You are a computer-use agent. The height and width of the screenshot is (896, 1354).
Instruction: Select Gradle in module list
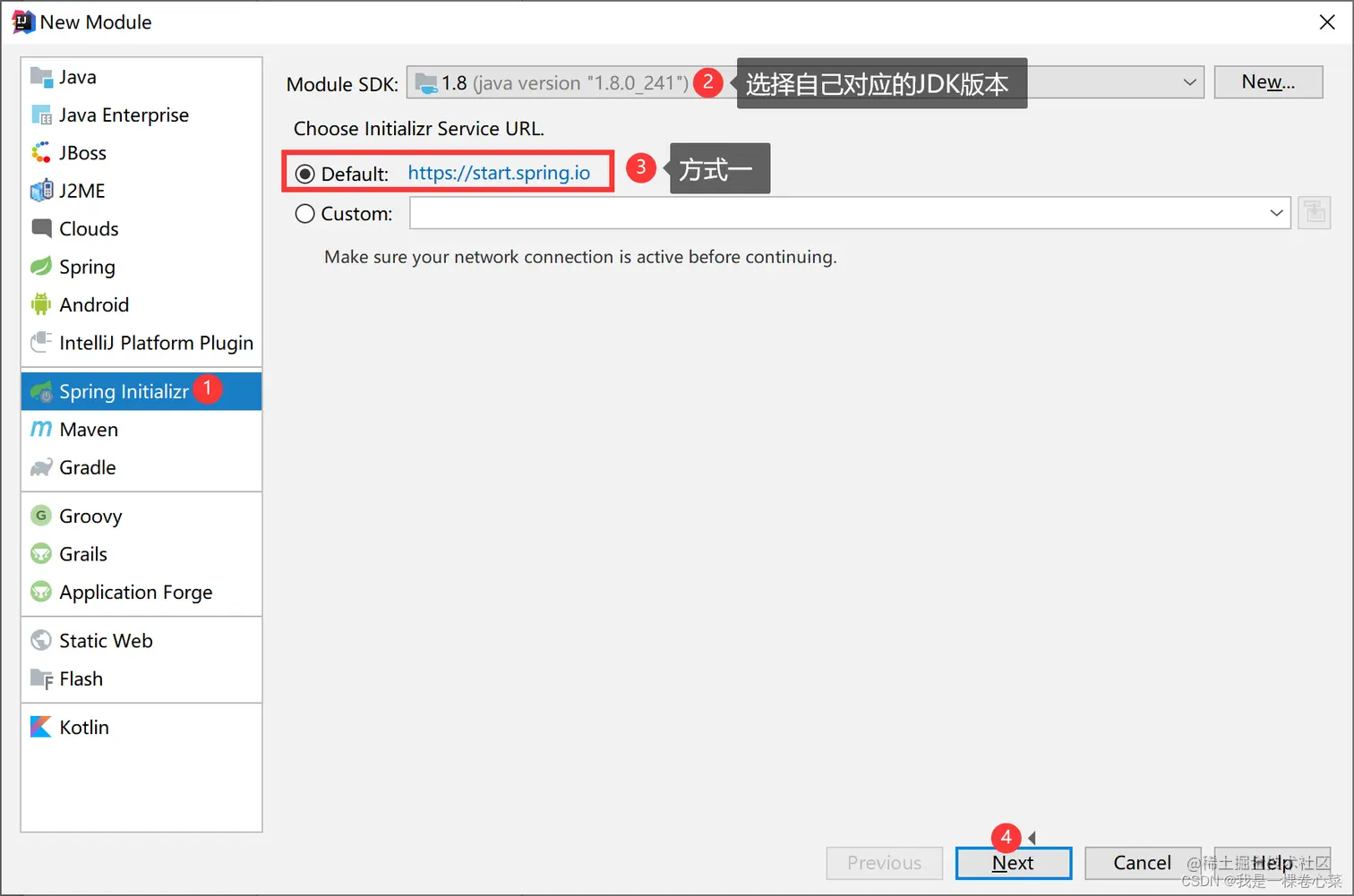pyautogui.click(x=141, y=467)
